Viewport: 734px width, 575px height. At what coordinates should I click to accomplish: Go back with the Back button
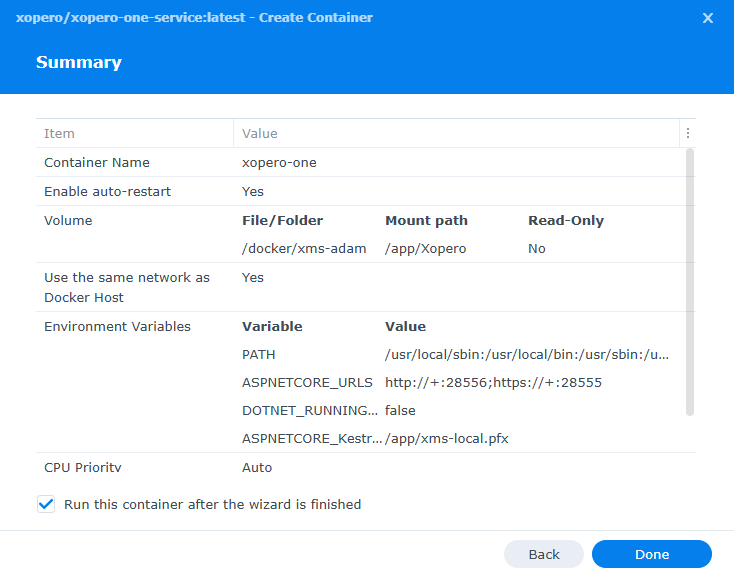tap(543, 554)
